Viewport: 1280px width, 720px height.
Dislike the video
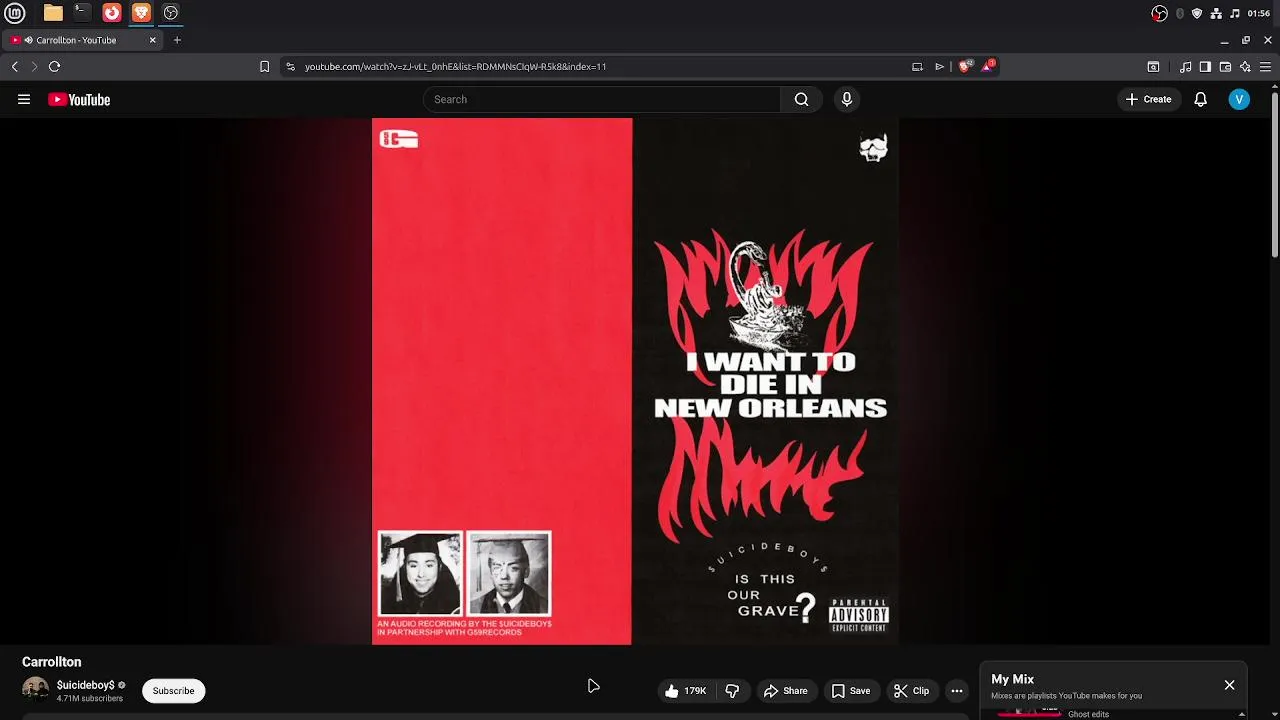coord(732,691)
